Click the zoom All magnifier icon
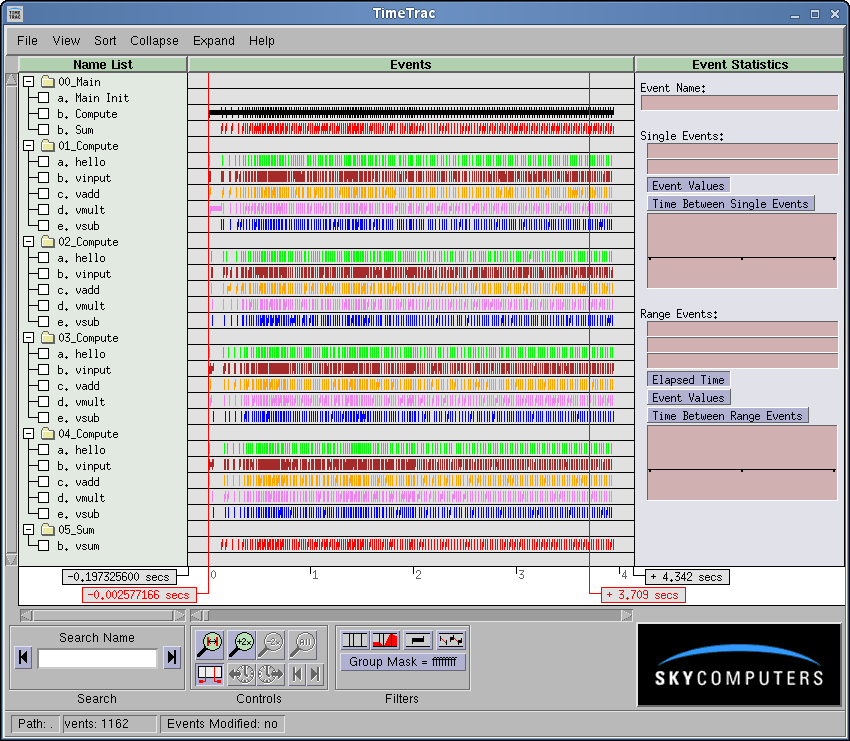This screenshot has height=741, width=850. pyautogui.click(x=302, y=643)
